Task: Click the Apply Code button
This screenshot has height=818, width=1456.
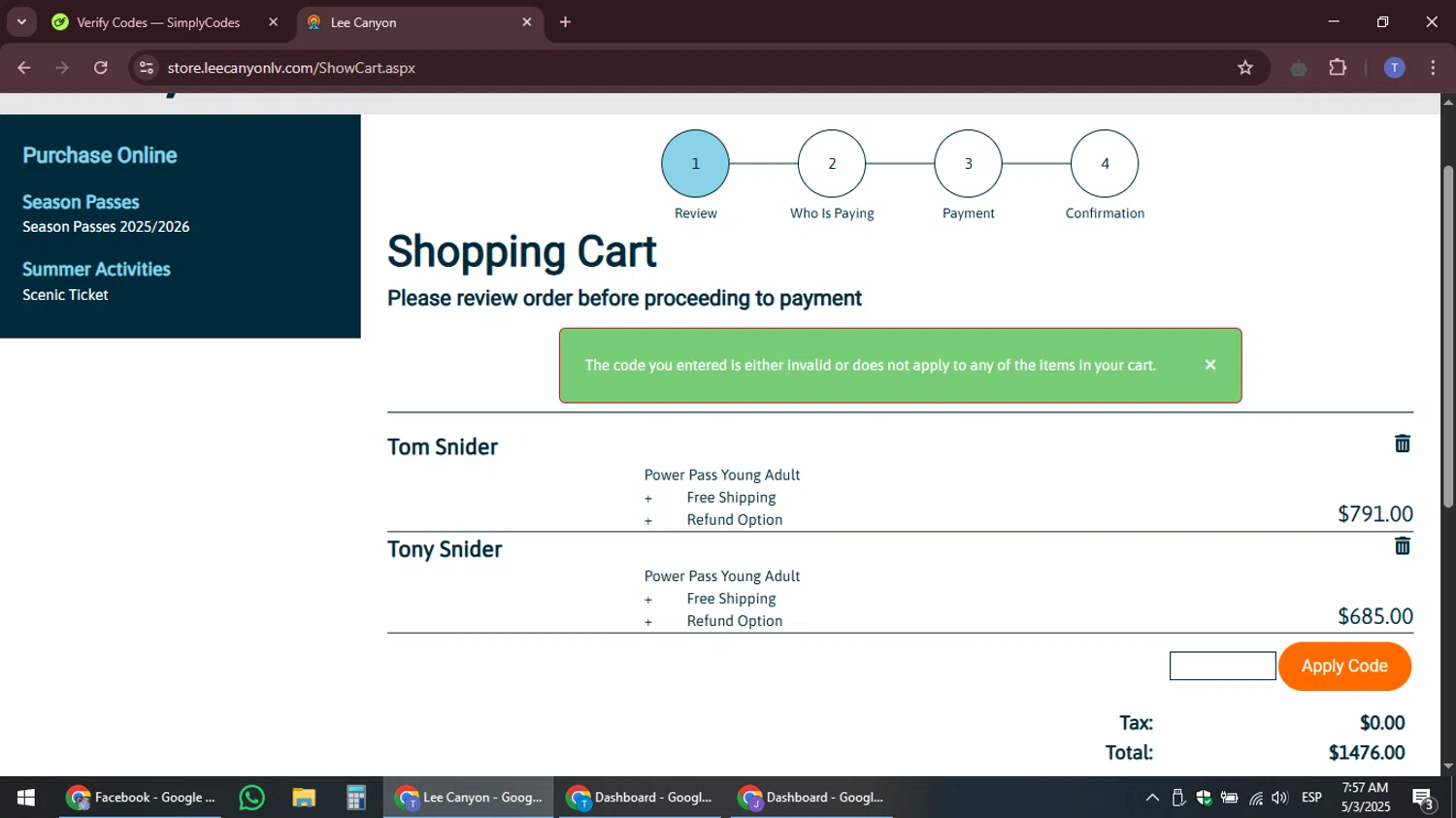Action: pyautogui.click(x=1344, y=667)
